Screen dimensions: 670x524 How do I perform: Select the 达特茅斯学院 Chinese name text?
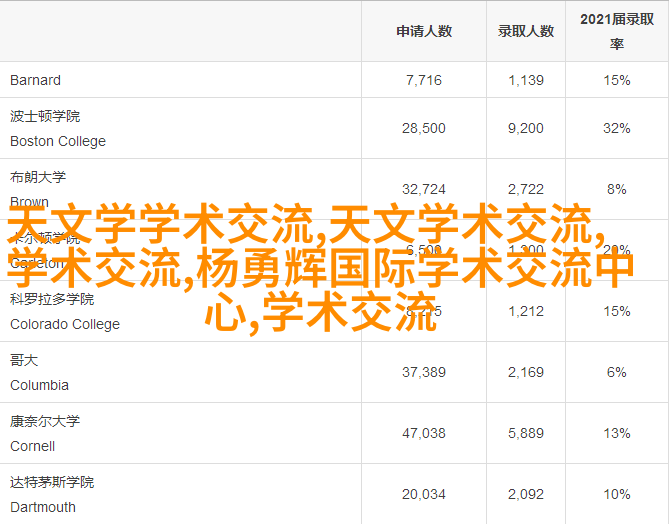coord(52,482)
